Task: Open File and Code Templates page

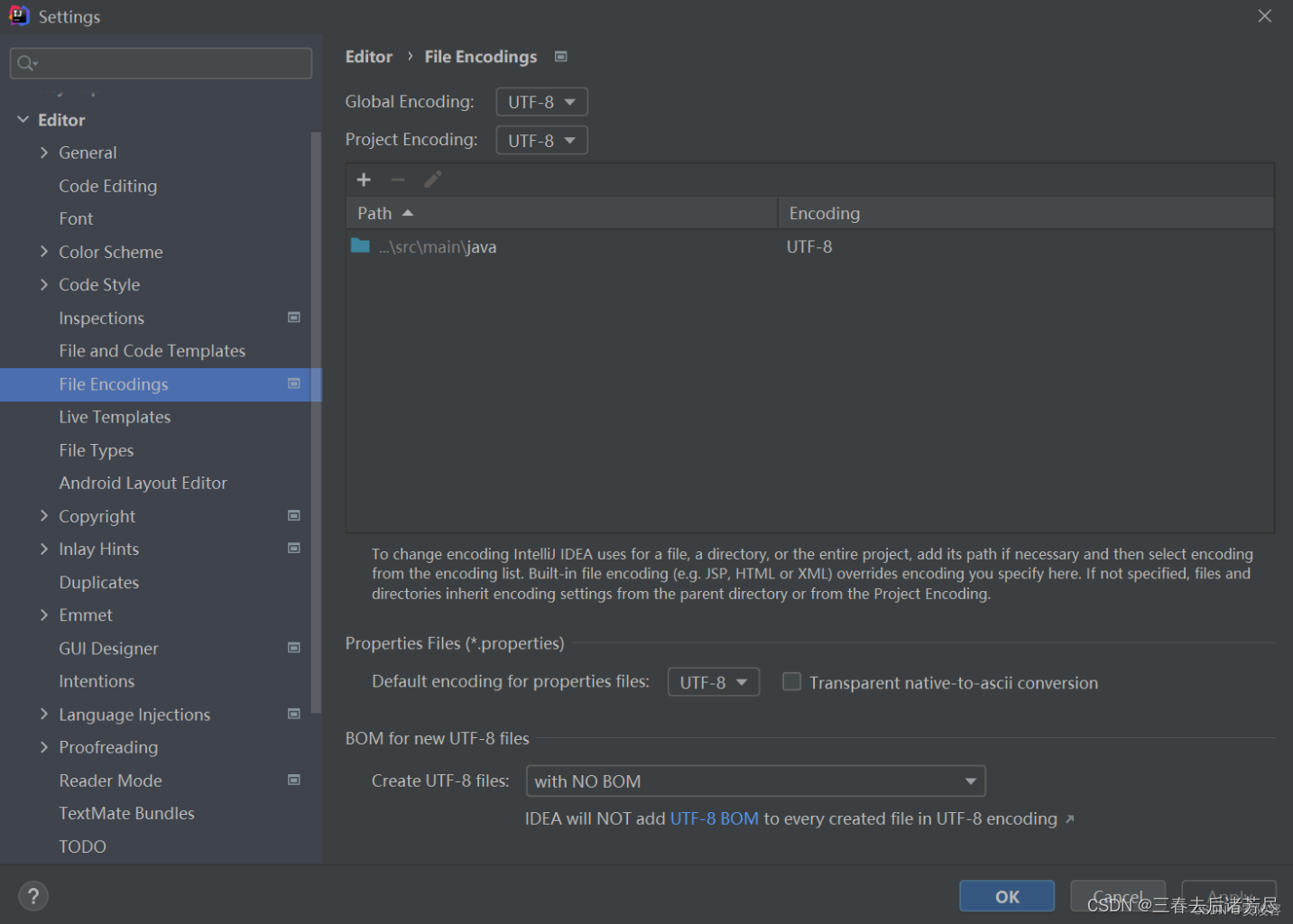Action: 152,351
